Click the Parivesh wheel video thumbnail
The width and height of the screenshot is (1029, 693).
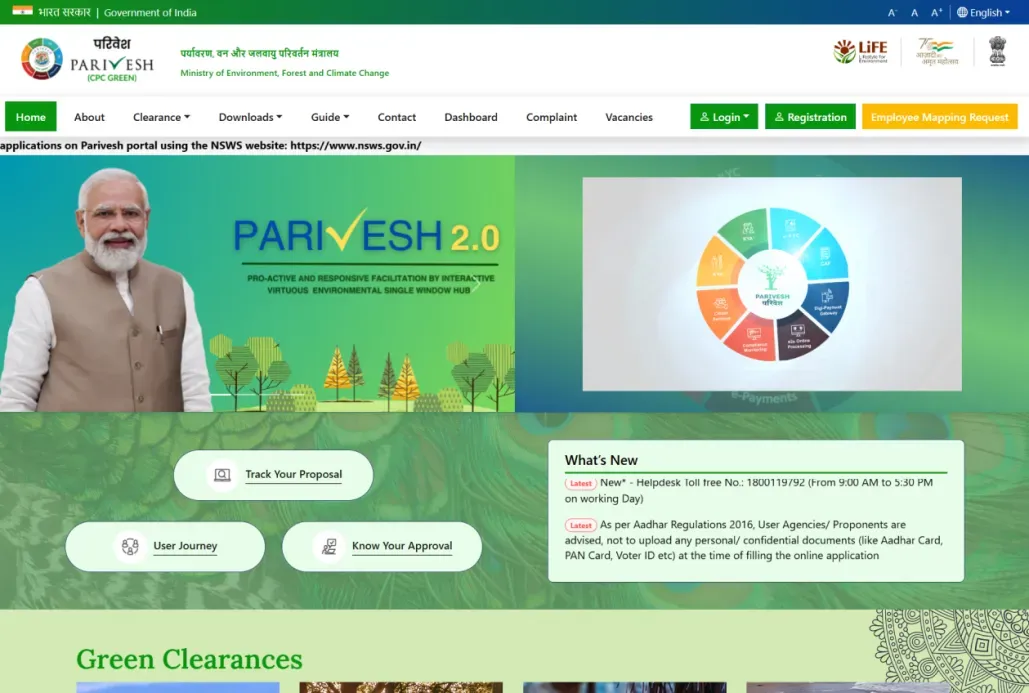[772, 284]
